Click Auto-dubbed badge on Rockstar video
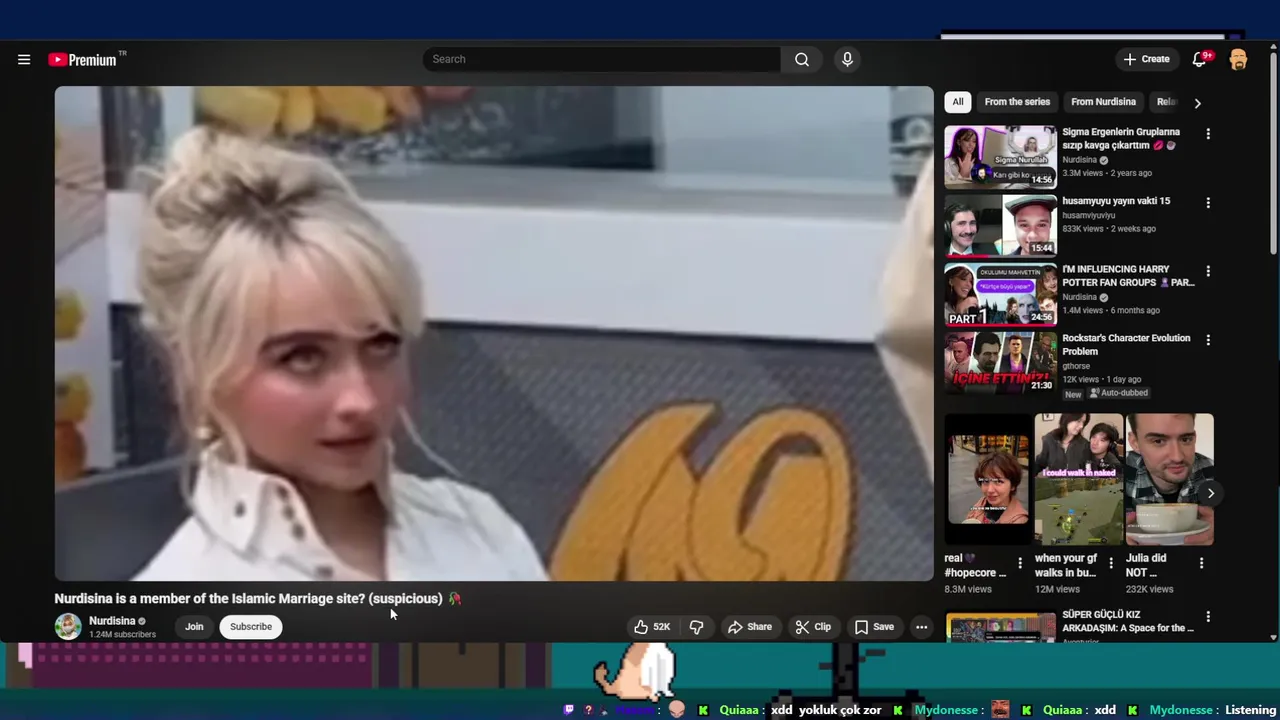 coord(1118,393)
